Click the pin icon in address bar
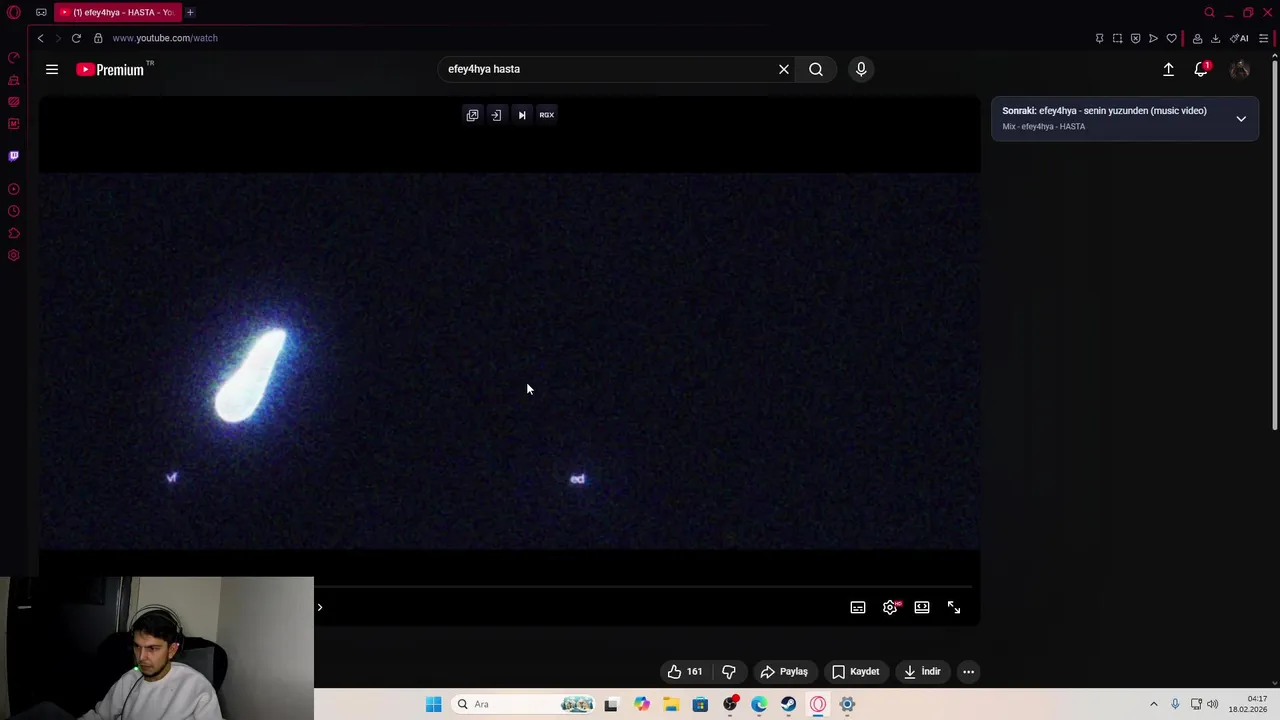The image size is (1280, 720). tap(1099, 38)
